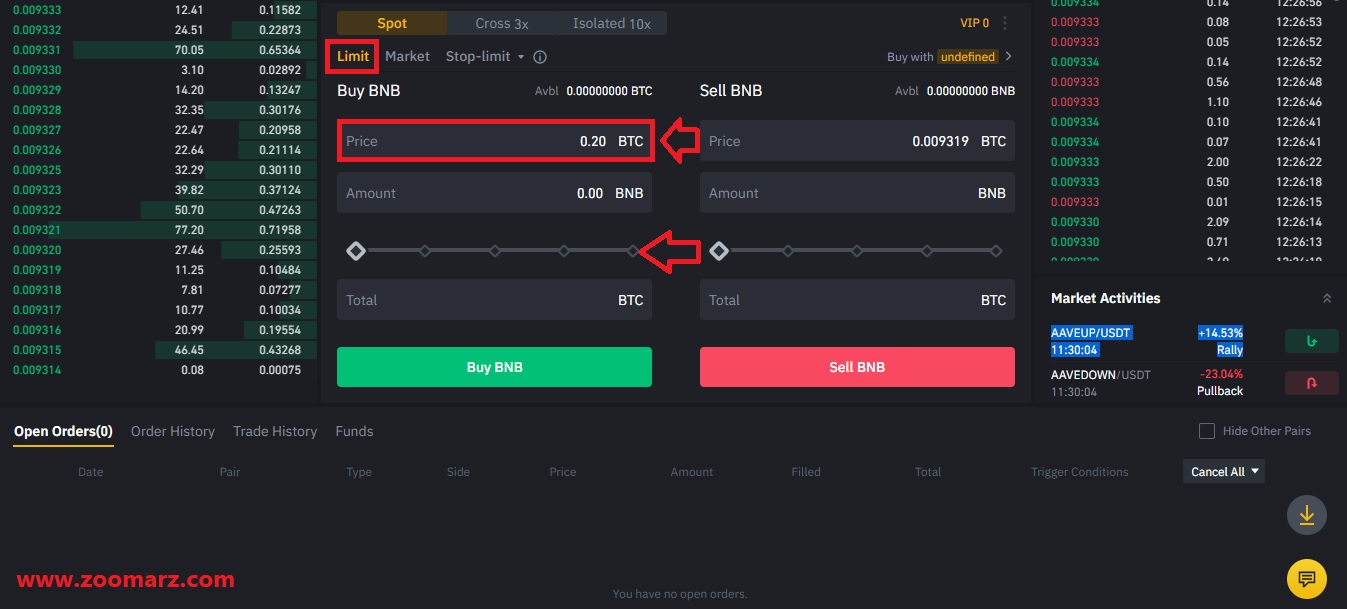Viewport: 1347px width, 609px height.
Task: Select the Spot trading tab
Action: pos(392,23)
